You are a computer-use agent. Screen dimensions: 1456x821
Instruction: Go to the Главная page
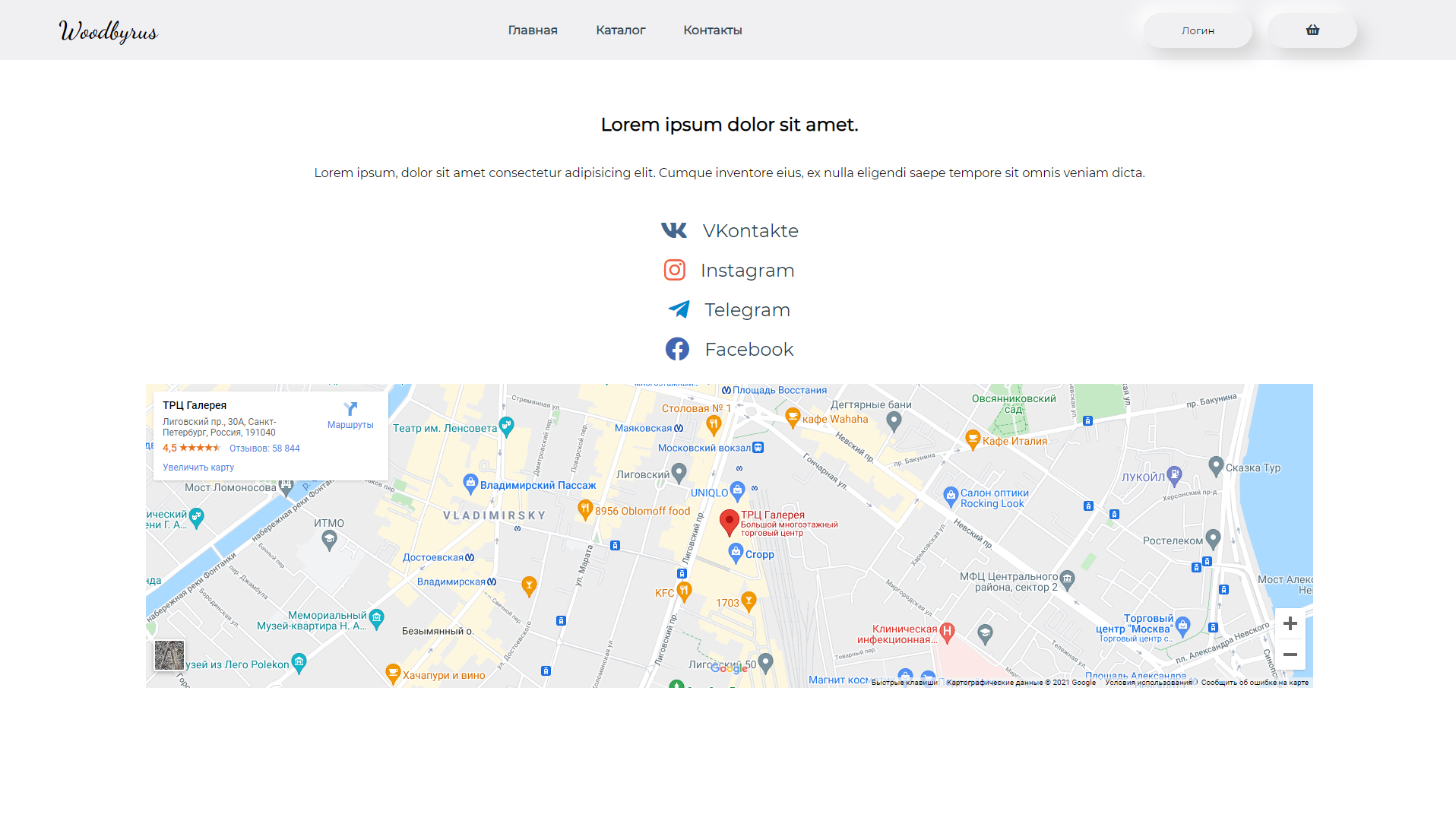tap(533, 30)
